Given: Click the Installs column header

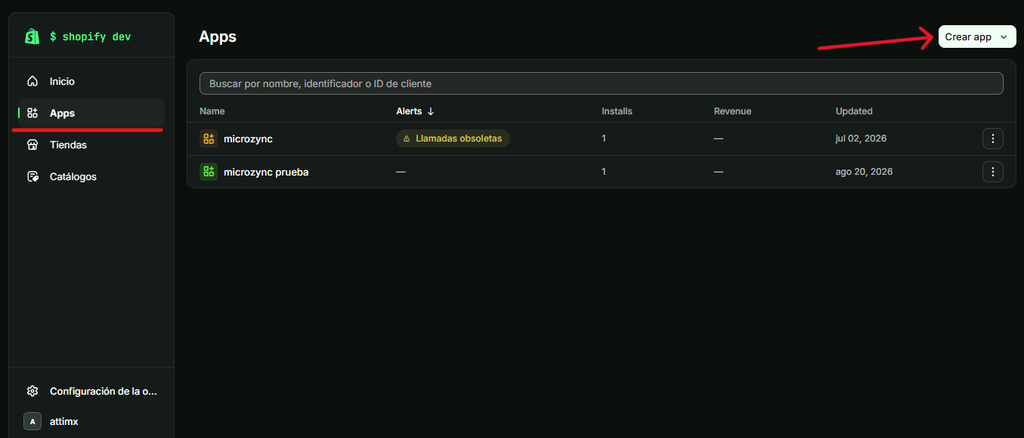Looking at the screenshot, I should click(616, 112).
